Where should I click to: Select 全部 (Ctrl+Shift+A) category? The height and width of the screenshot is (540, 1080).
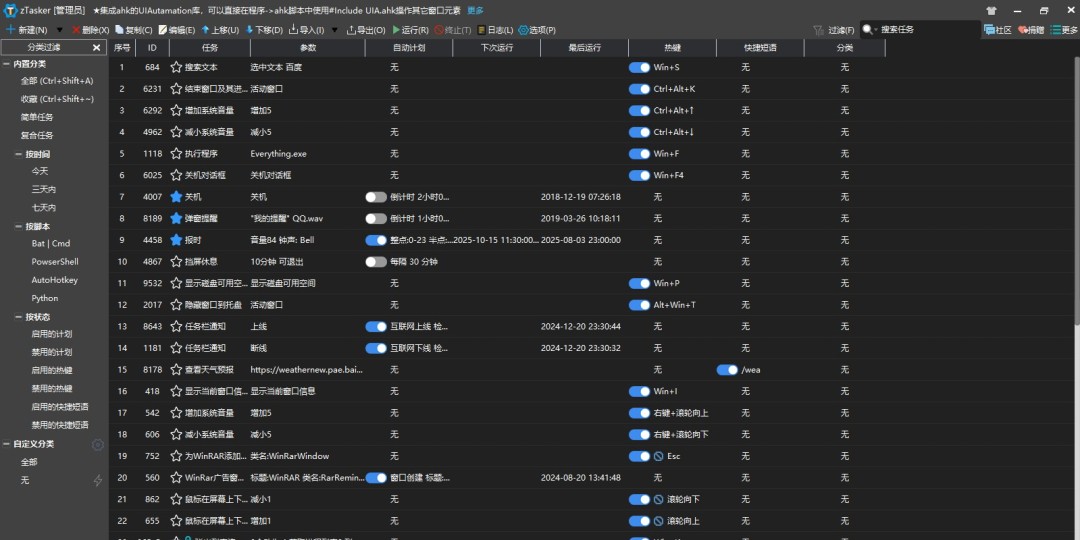coord(57,81)
